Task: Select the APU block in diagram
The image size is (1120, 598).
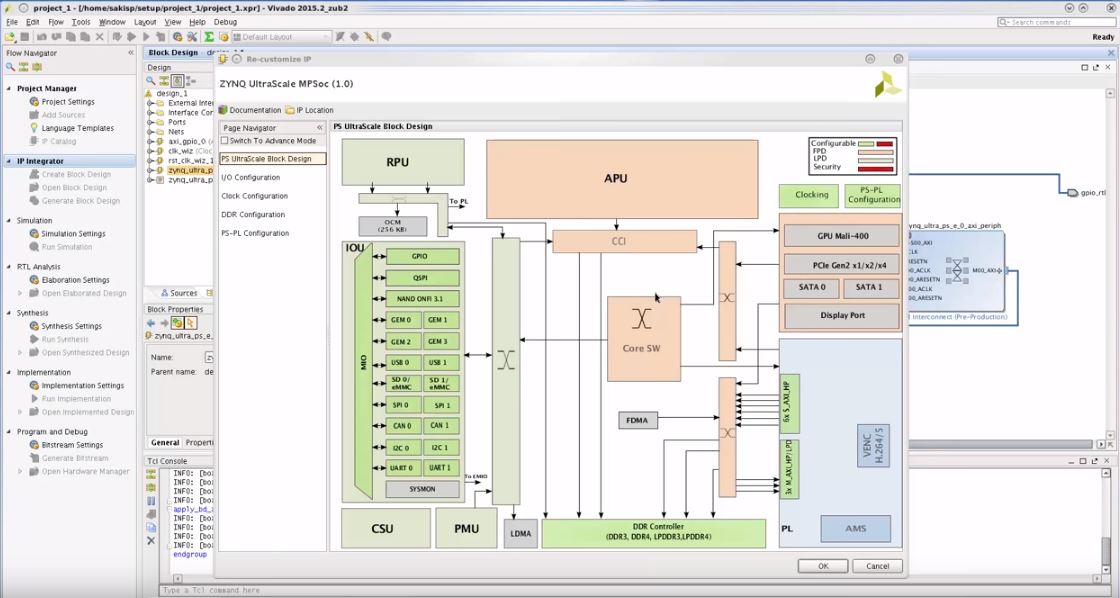Action: coord(622,179)
